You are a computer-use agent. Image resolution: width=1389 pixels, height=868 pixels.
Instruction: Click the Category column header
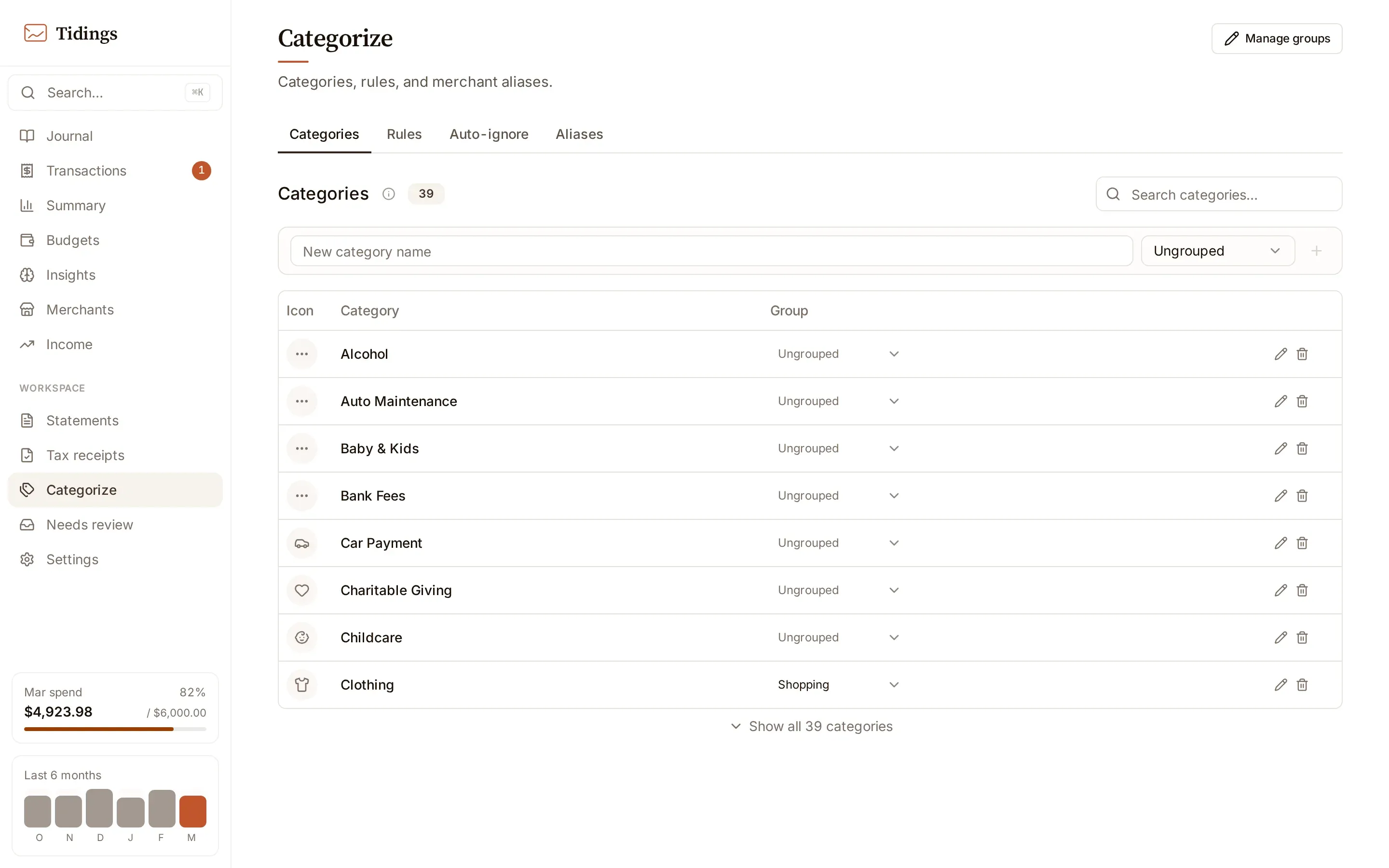369,311
